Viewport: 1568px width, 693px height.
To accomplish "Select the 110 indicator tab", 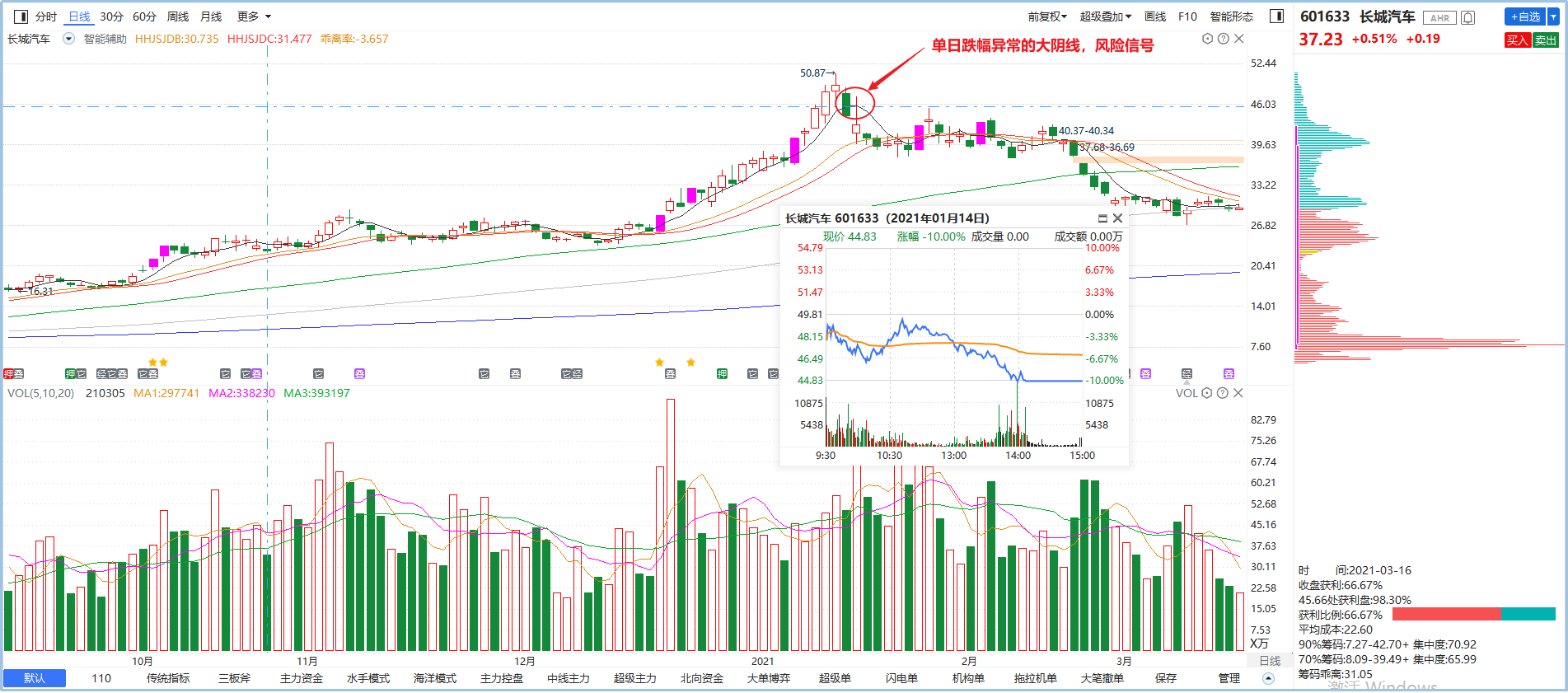I will [x=101, y=678].
